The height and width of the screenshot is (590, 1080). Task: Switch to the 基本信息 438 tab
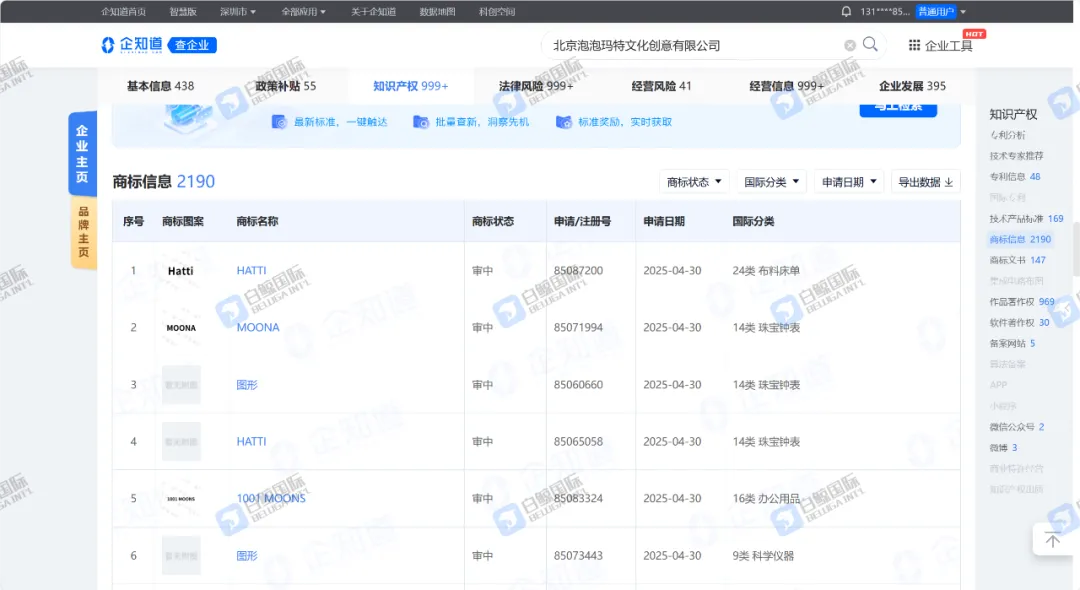[x=160, y=86]
